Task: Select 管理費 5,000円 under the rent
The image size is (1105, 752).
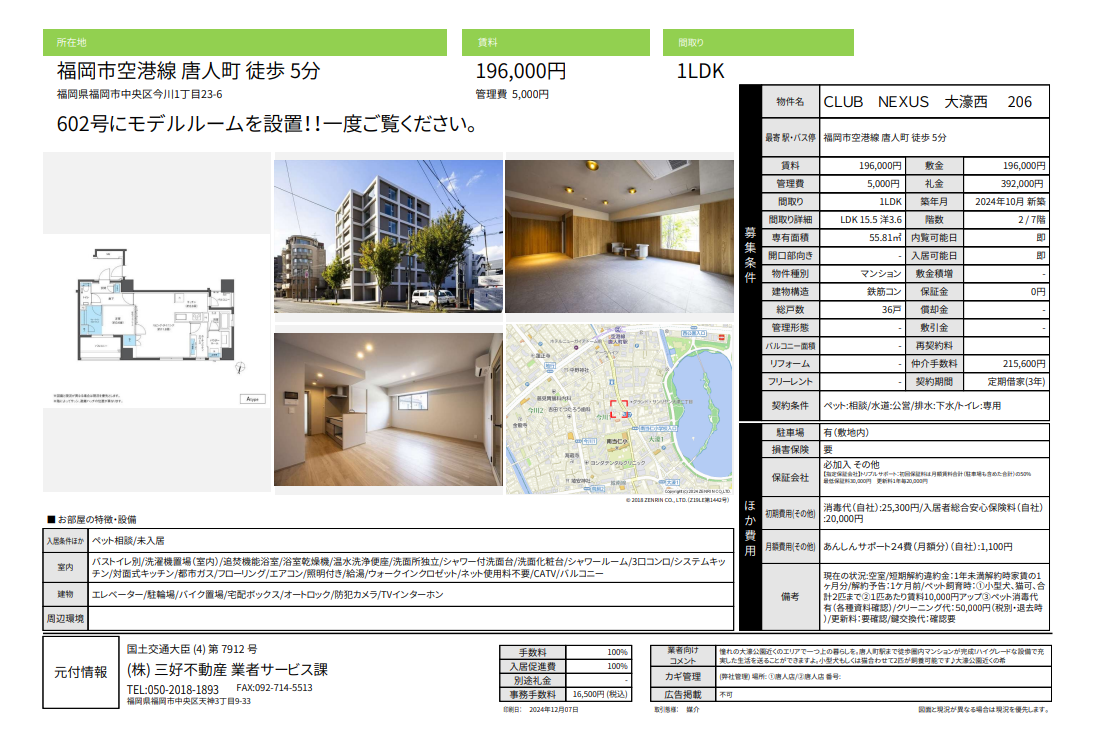Action: [512, 94]
